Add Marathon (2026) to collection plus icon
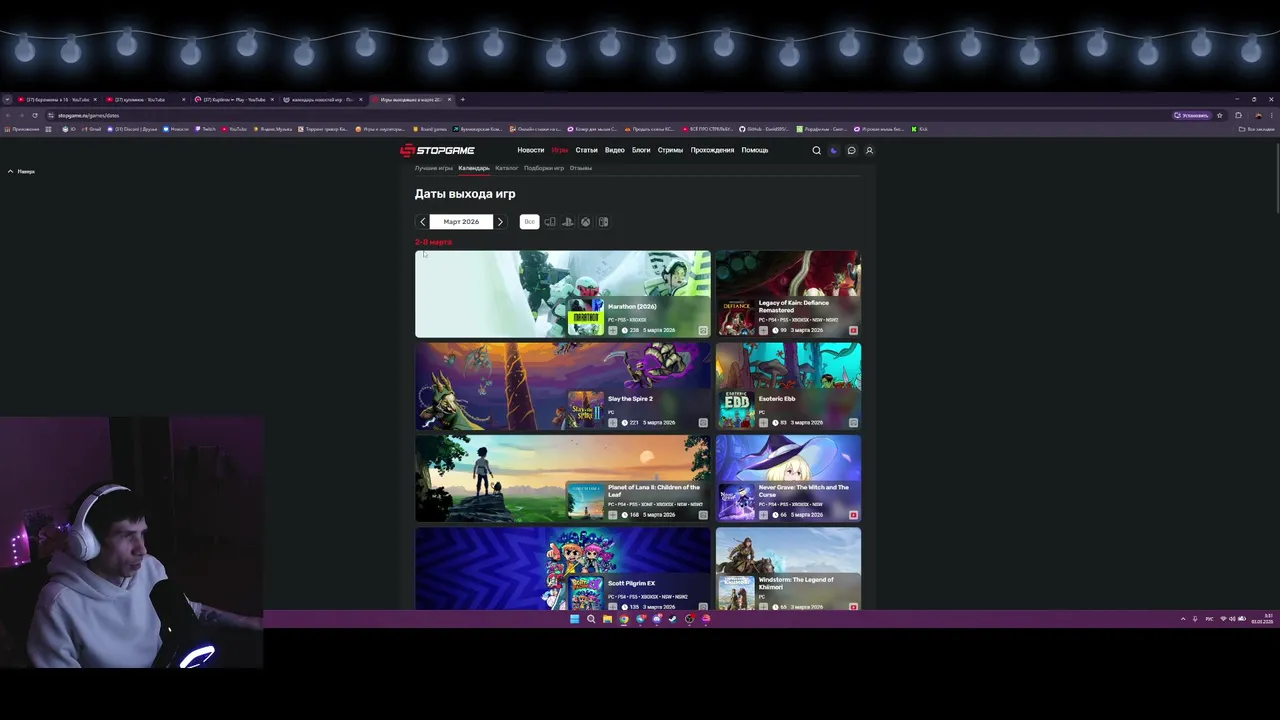 [613, 330]
